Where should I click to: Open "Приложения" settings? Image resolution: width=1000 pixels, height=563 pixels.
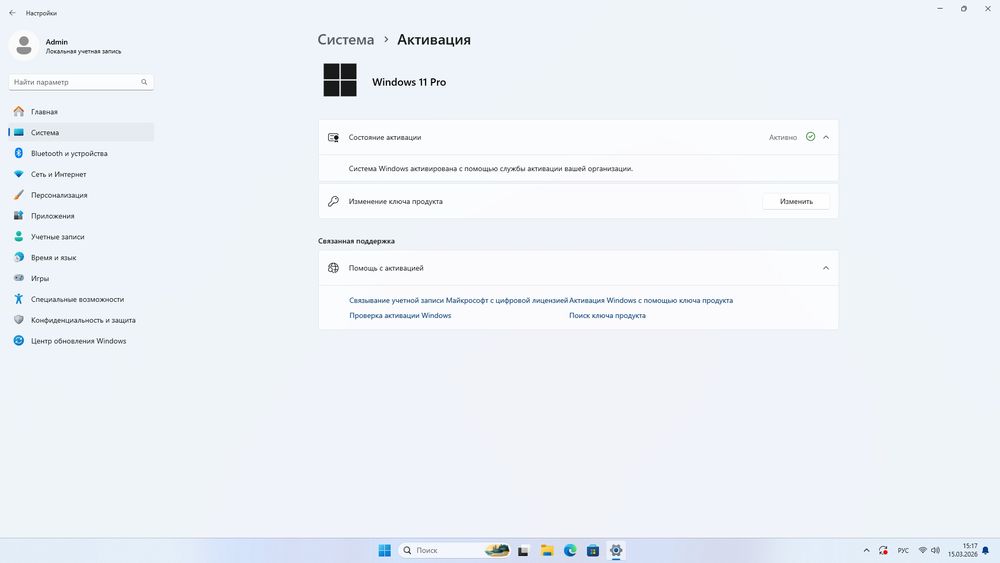(x=81, y=216)
